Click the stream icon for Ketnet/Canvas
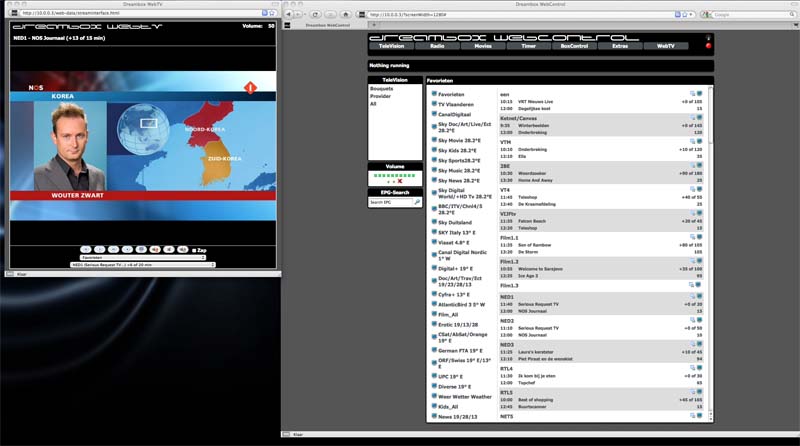This screenshot has height=446, width=800. [x=699, y=117]
